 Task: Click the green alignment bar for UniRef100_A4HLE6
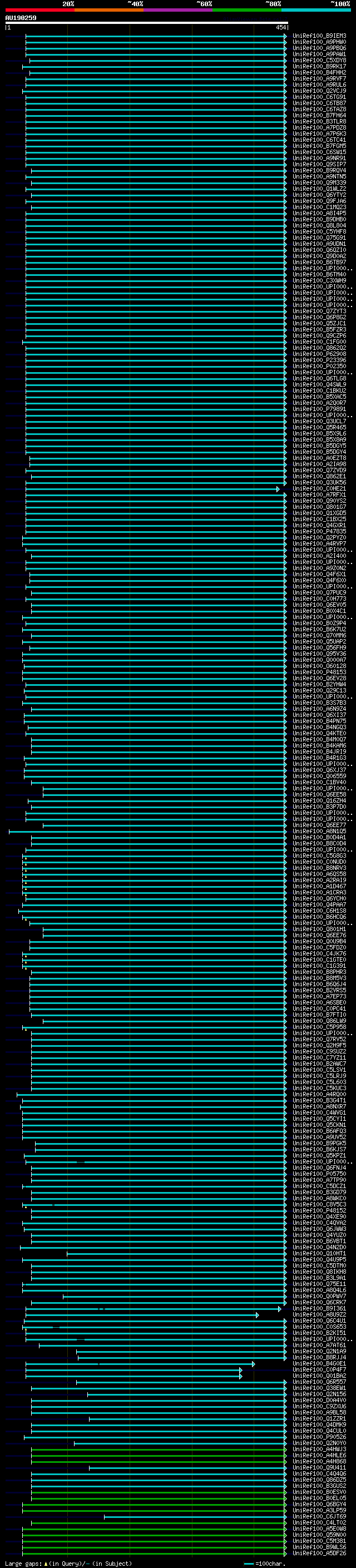pyautogui.click(x=159, y=1456)
